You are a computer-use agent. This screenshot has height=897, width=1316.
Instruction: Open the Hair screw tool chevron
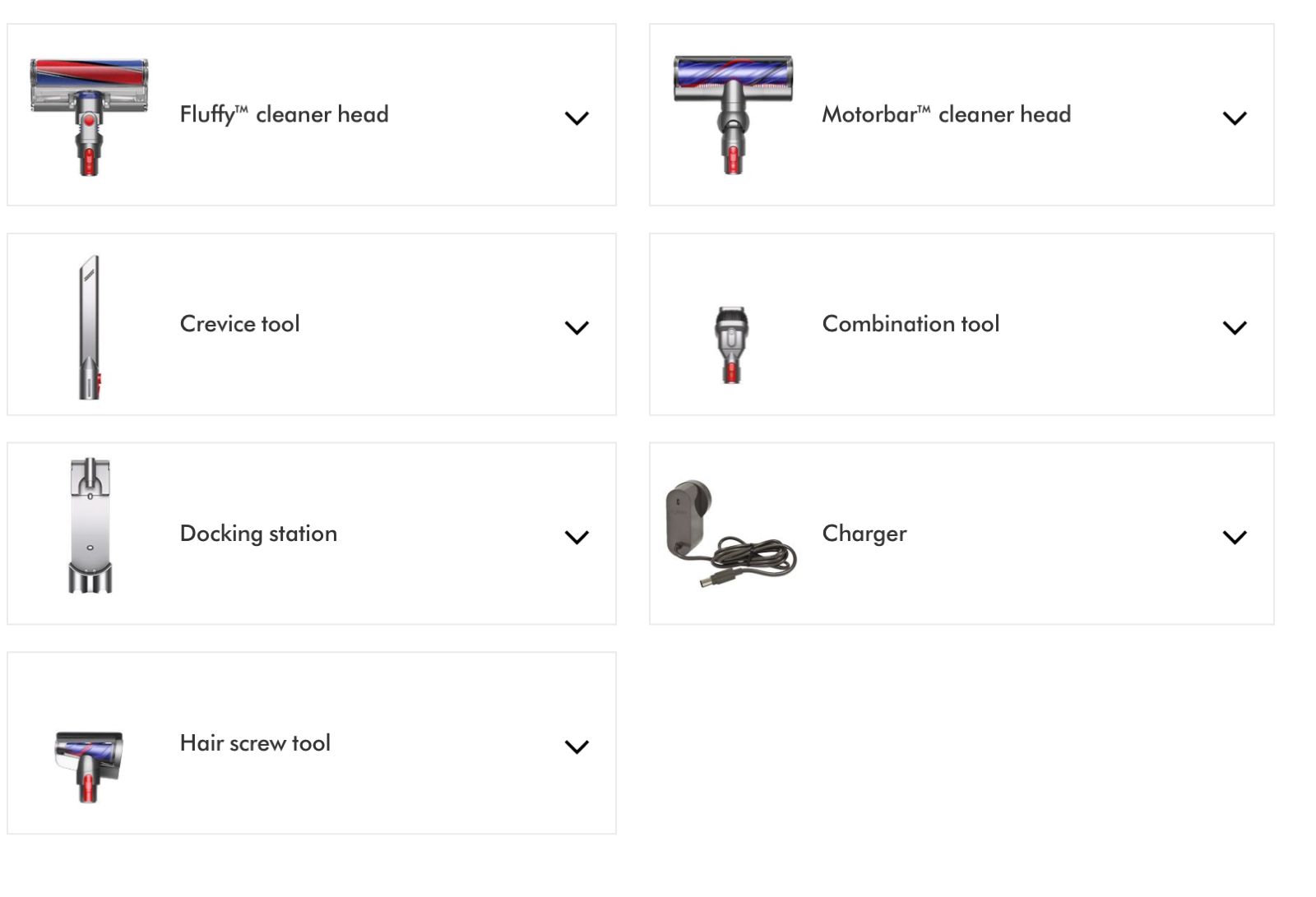tap(577, 747)
